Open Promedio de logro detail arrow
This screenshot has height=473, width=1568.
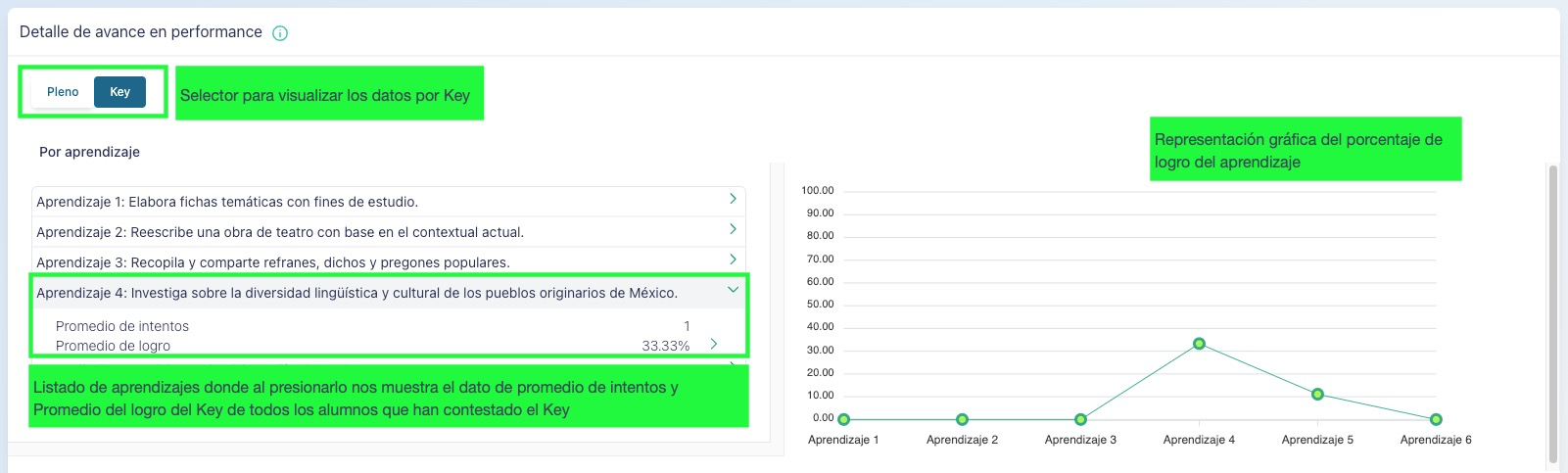click(714, 344)
